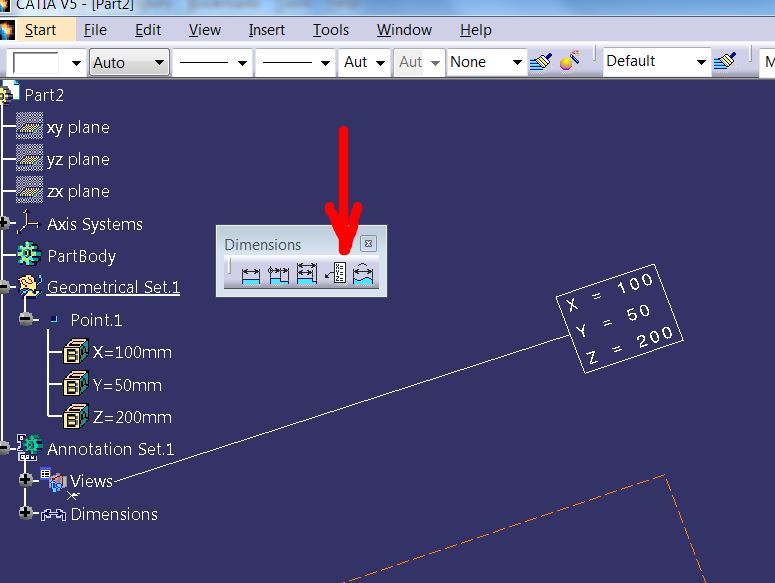The height and width of the screenshot is (583, 775).
Task: Click the Part2 document icon in tree
Action: [9, 92]
